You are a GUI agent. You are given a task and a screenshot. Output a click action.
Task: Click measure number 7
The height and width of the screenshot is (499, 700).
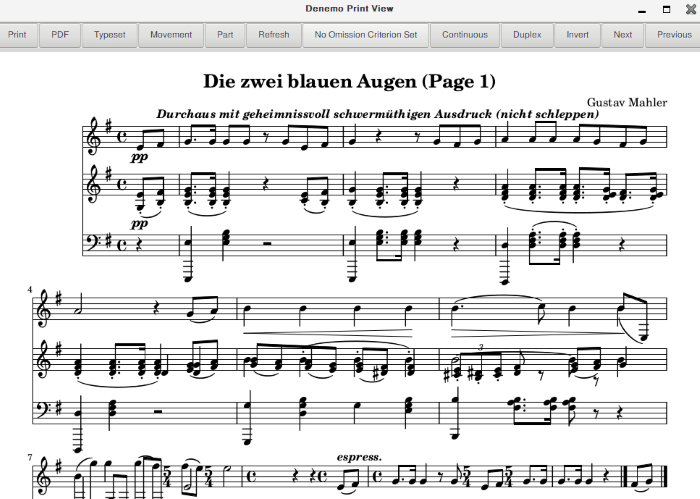[x=29, y=458]
